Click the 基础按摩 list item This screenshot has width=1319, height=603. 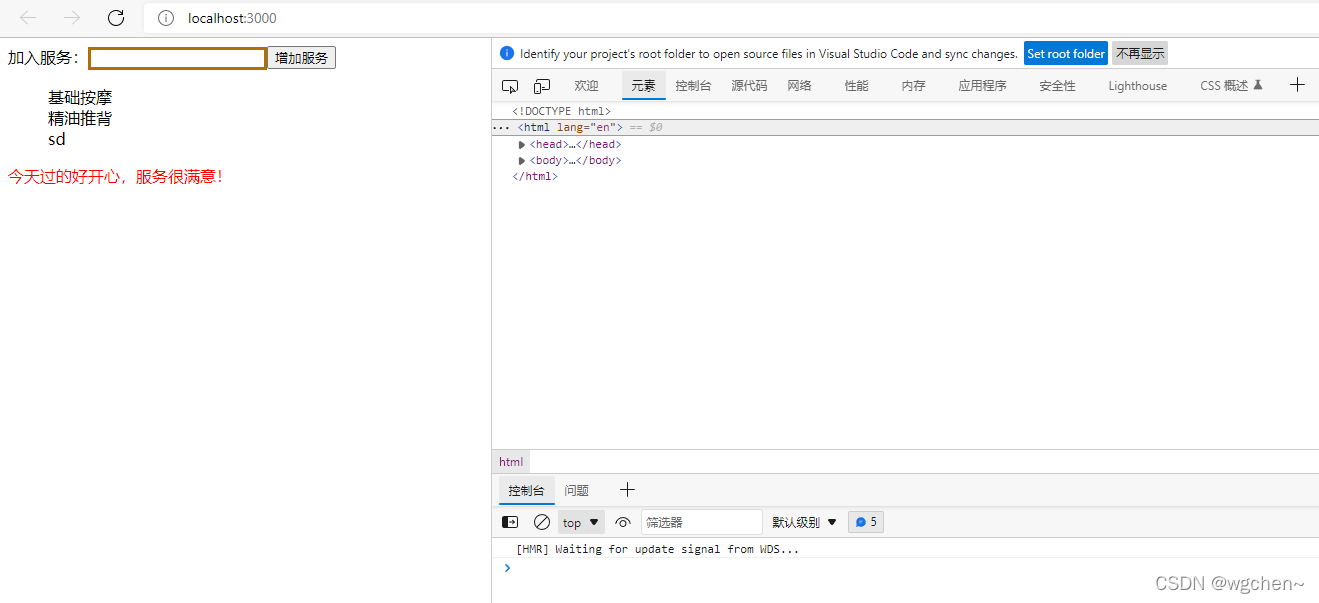[80, 98]
